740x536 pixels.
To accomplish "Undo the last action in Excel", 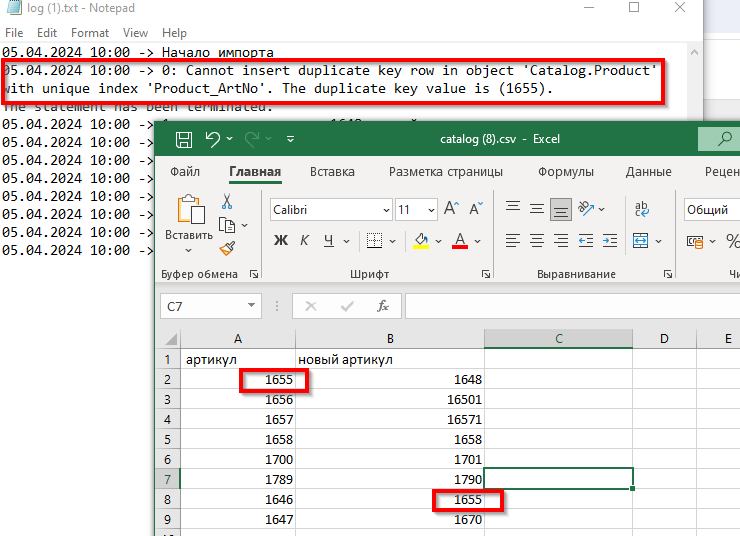I will (x=212, y=139).
